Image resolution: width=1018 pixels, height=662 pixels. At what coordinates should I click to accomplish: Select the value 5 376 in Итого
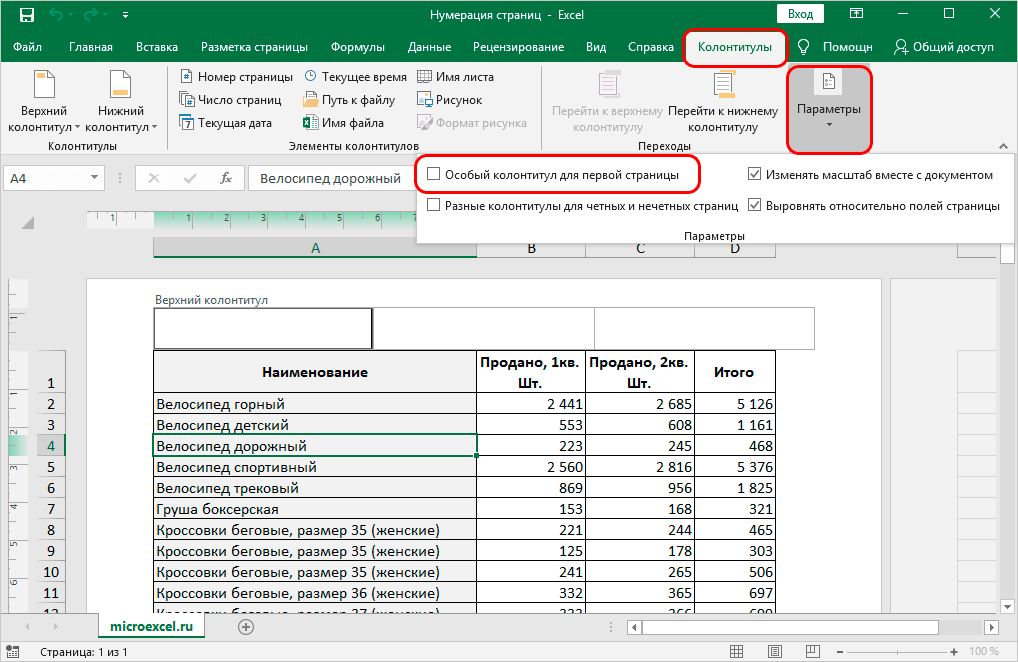[734, 467]
